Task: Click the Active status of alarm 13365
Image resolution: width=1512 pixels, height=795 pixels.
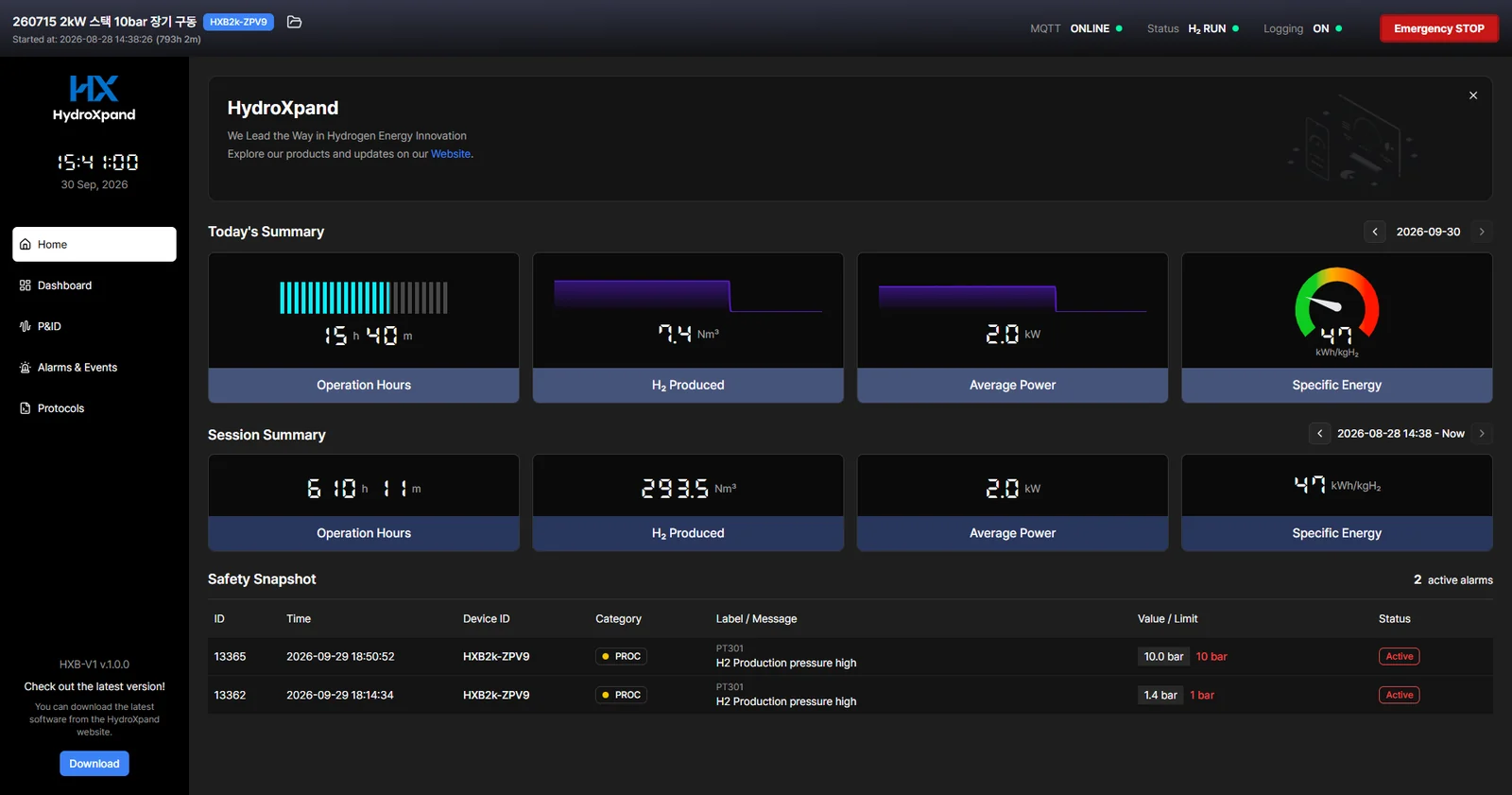Action: (x=1399, y=656)
